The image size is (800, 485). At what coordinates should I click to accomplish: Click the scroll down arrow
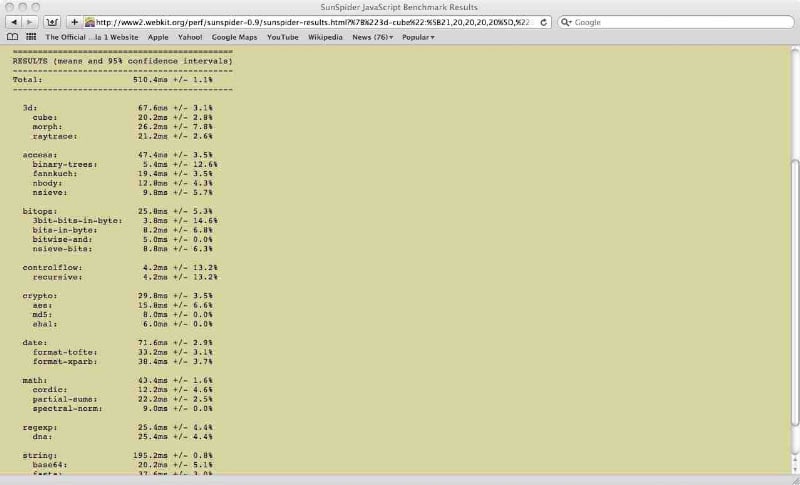click(795, 470)
